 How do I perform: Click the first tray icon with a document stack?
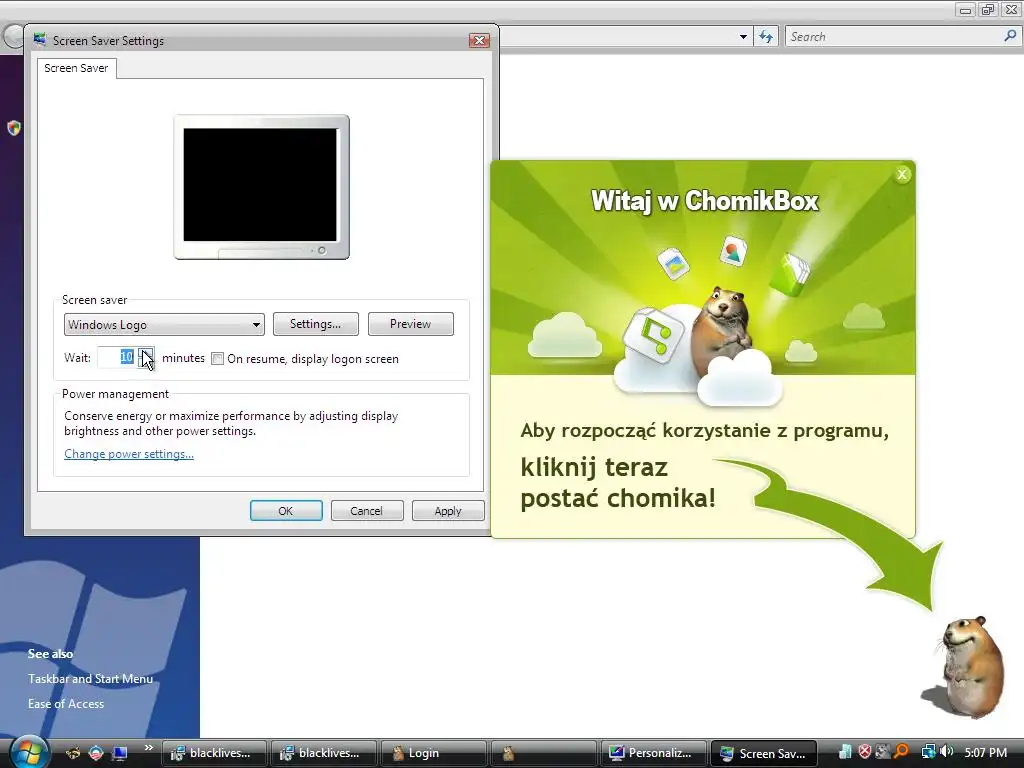(845, 752)
